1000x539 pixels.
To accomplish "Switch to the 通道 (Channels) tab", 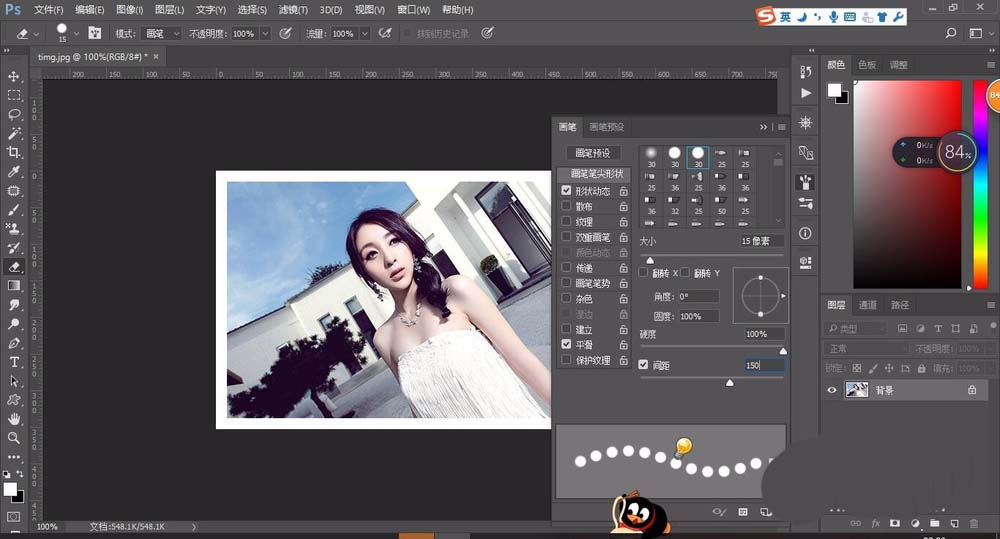I will [x=868, y=305].
